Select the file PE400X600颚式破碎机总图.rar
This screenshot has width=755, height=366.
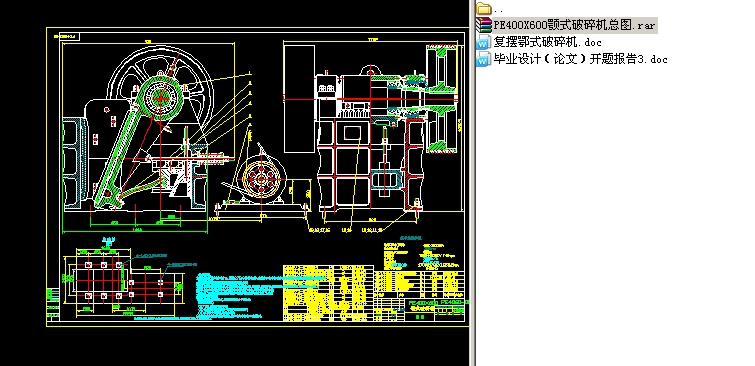(x=574, y=25)
